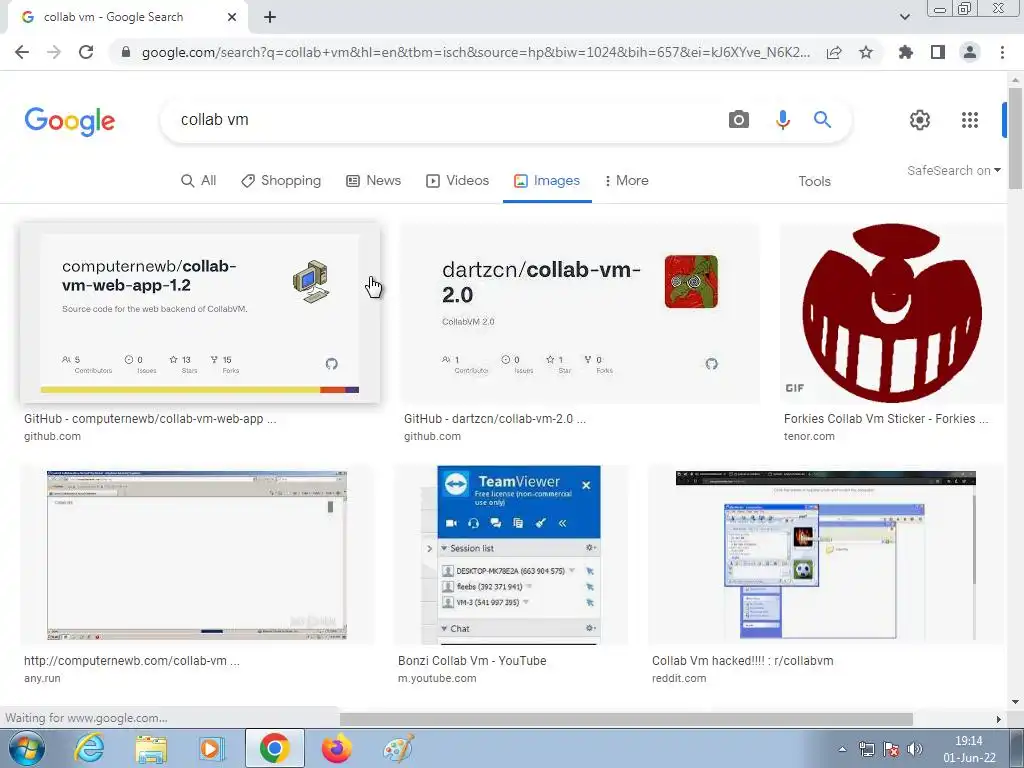This screenshot has height=768, width=1024.
Task: Open the TeamViewer Bonzi Collab Vm thumbnail
Action: (x=511, y=555)
